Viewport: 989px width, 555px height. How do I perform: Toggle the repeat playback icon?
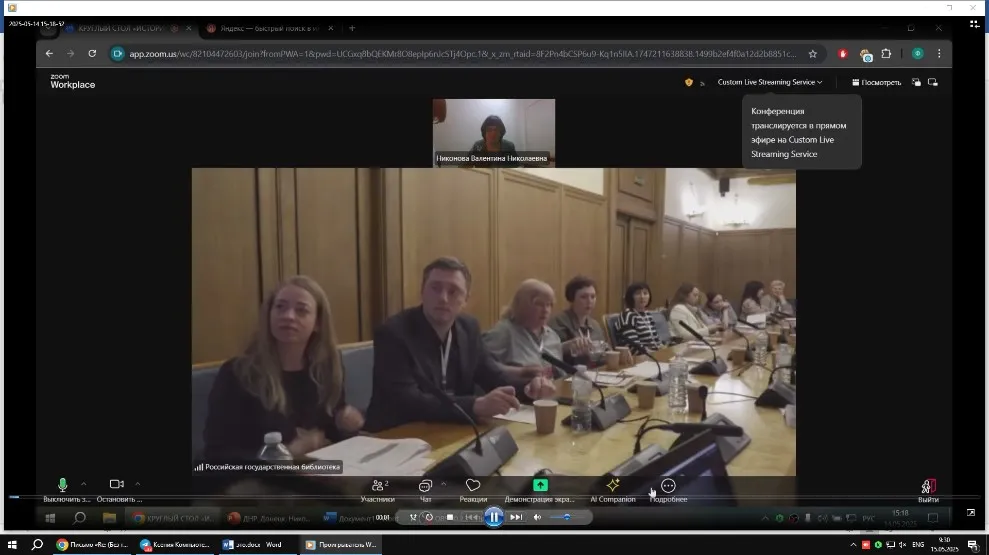click(429, 517)
